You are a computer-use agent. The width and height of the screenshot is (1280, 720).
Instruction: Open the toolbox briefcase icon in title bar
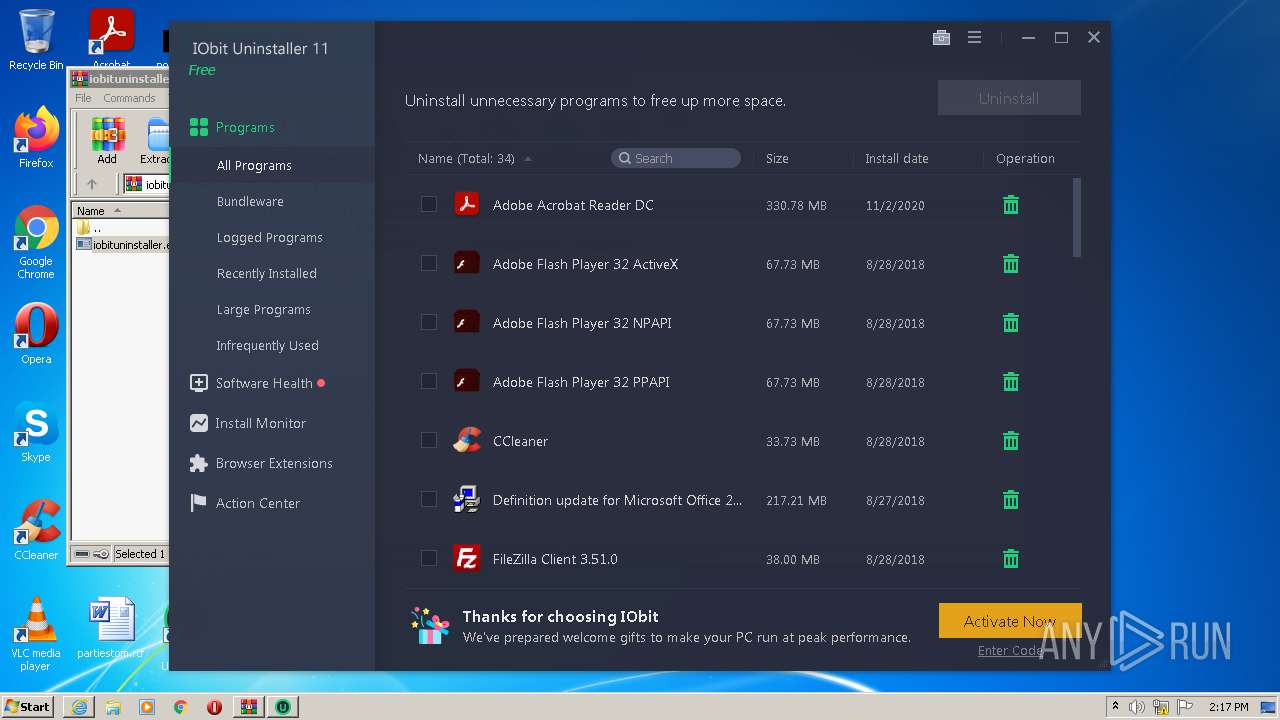[x=941, y=38]
